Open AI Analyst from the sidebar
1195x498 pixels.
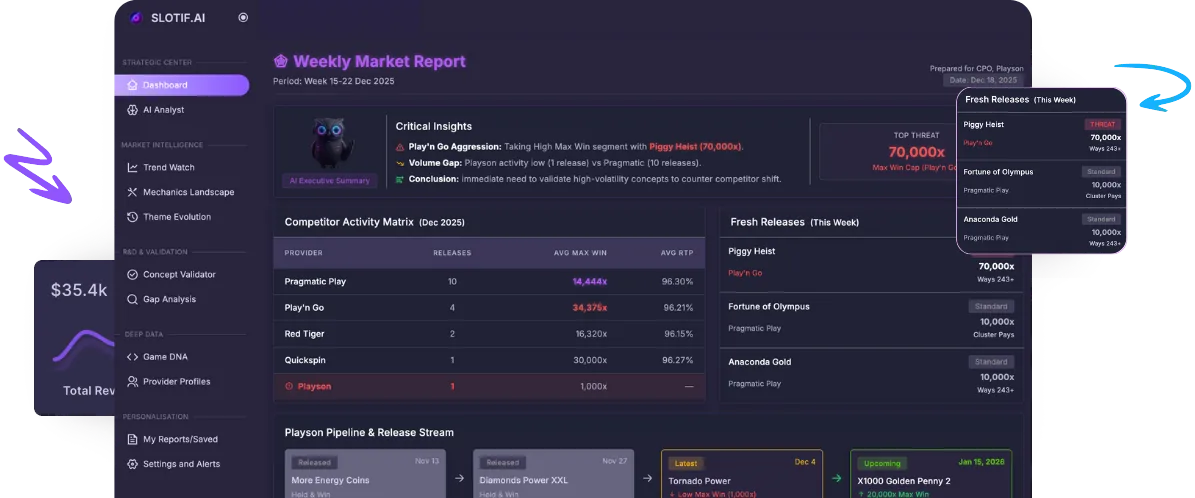[163, 110]
